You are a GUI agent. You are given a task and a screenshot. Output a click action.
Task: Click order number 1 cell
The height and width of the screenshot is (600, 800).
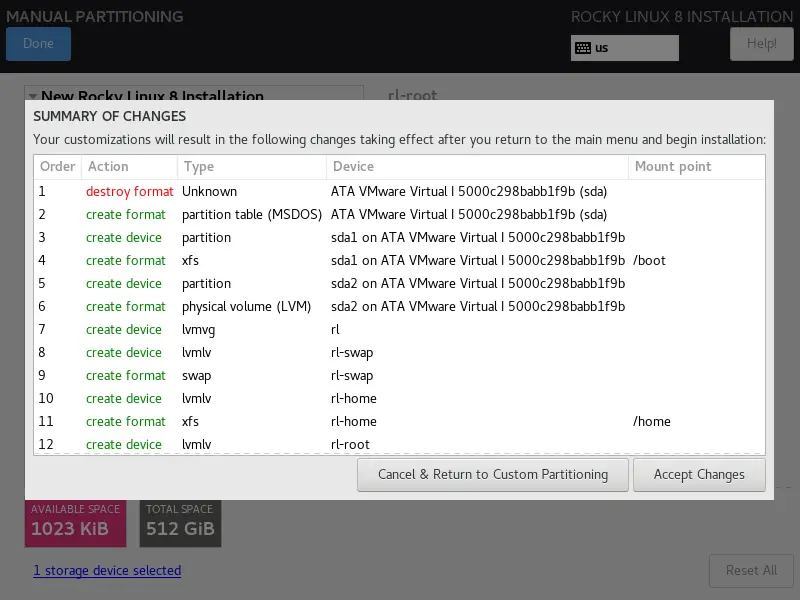pos(42,192)
